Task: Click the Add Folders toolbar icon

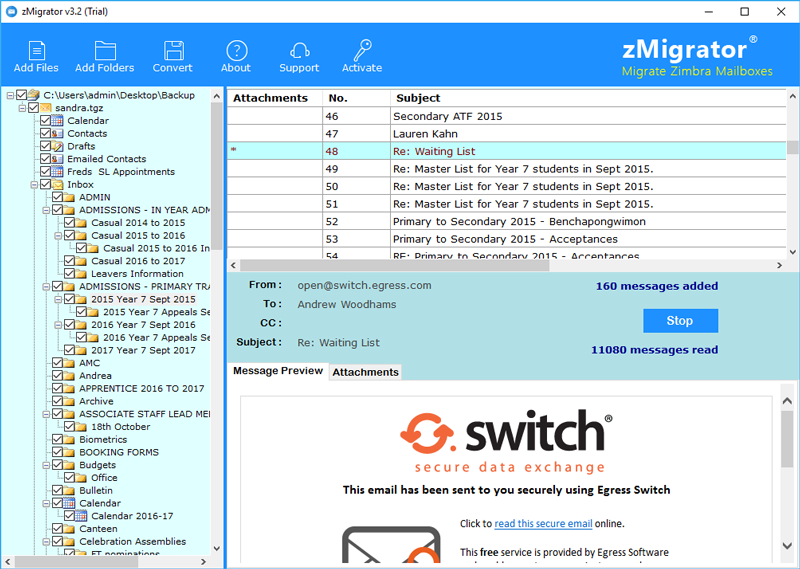Action: (x=105, y=51)
